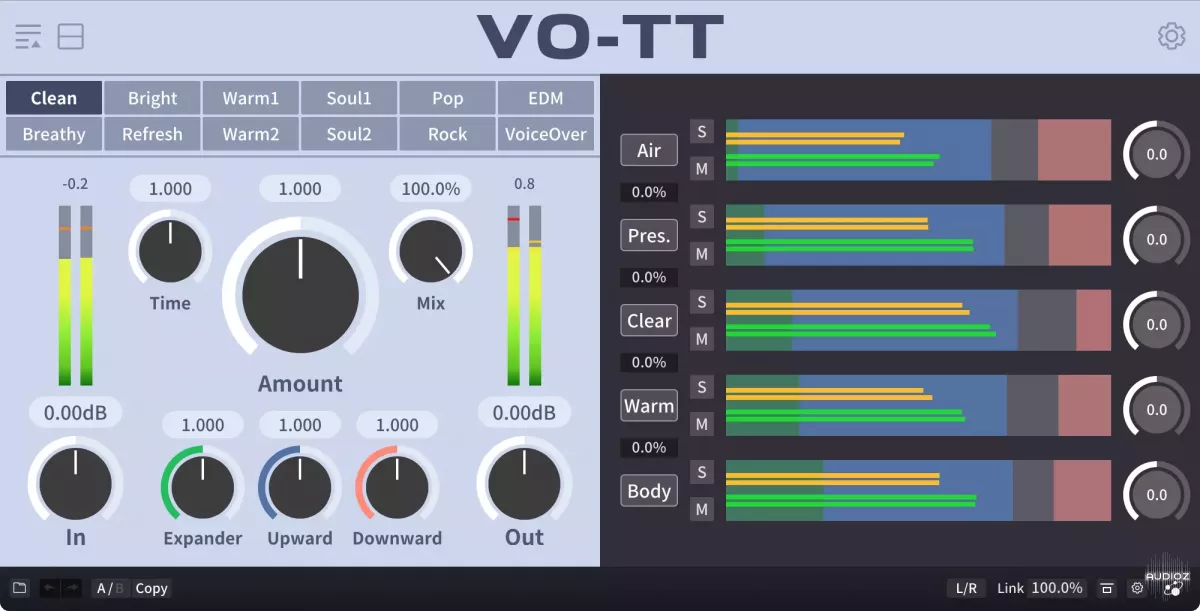Screen dimensions: 1200x611
Task: Select the VoiceOver preset tab
Action: pyautogui.click(x=546, y=134)
